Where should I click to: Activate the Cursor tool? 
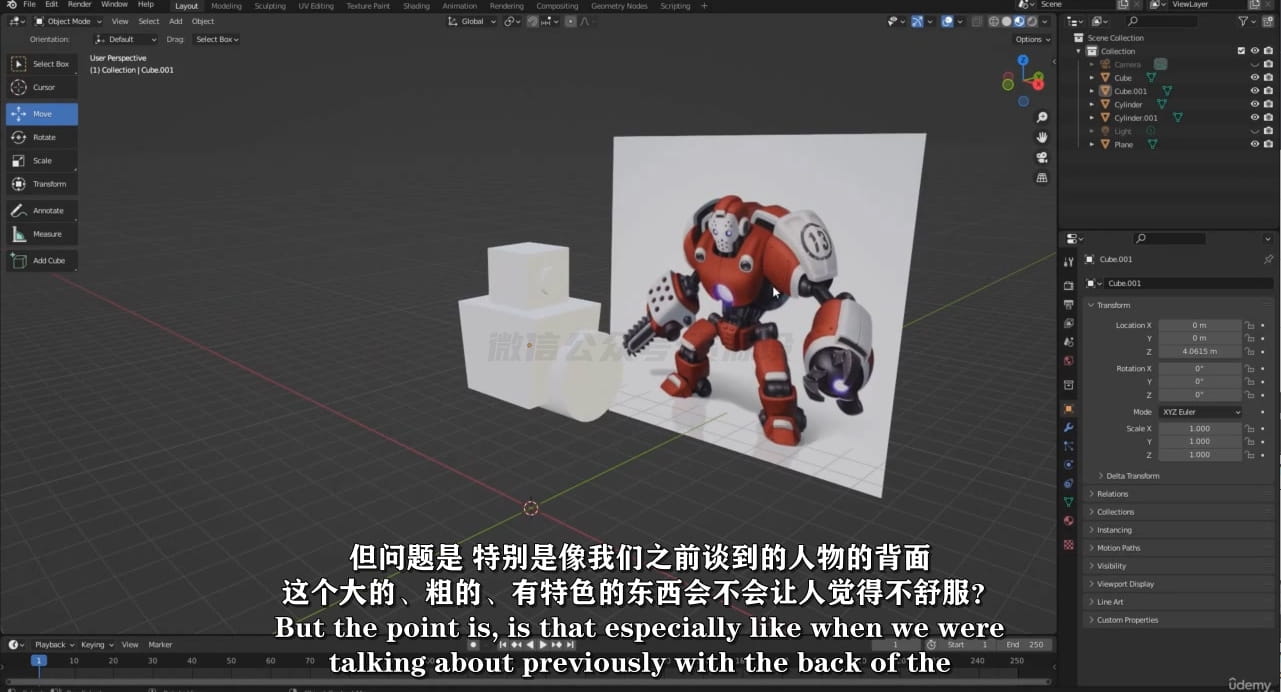click(x=42, y=87)
